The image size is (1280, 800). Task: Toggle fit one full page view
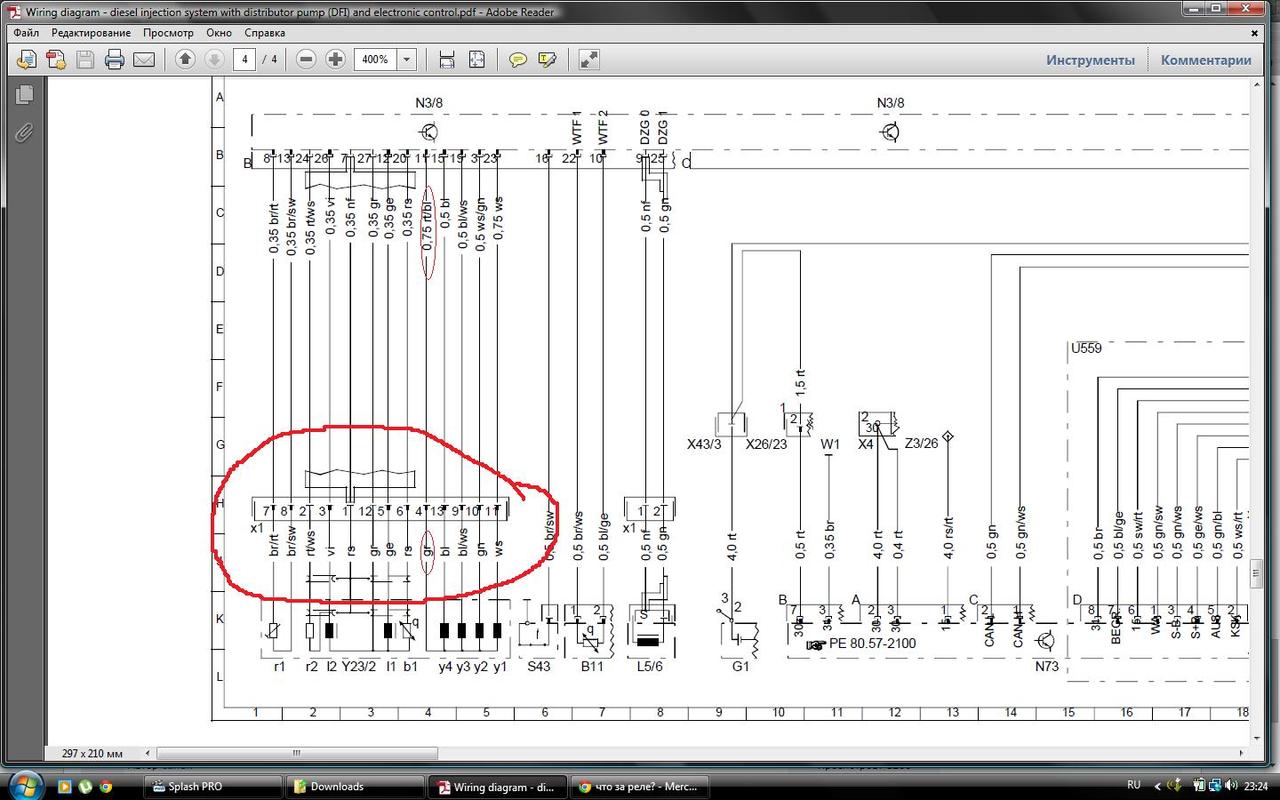pos(476,60)
